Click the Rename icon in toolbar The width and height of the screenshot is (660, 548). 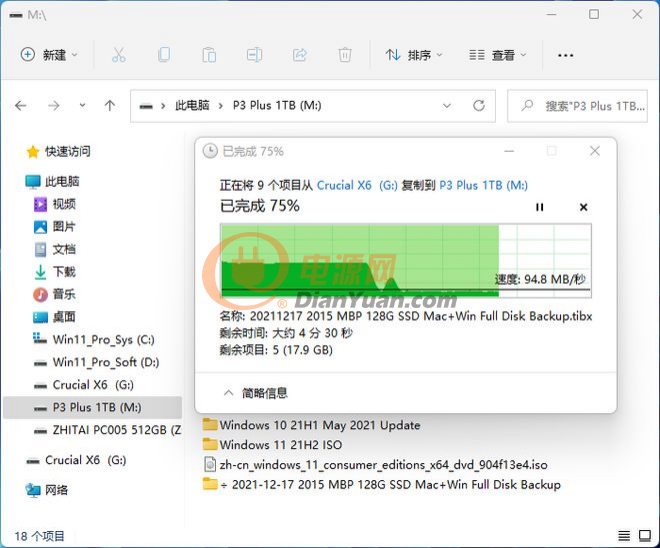255,55
